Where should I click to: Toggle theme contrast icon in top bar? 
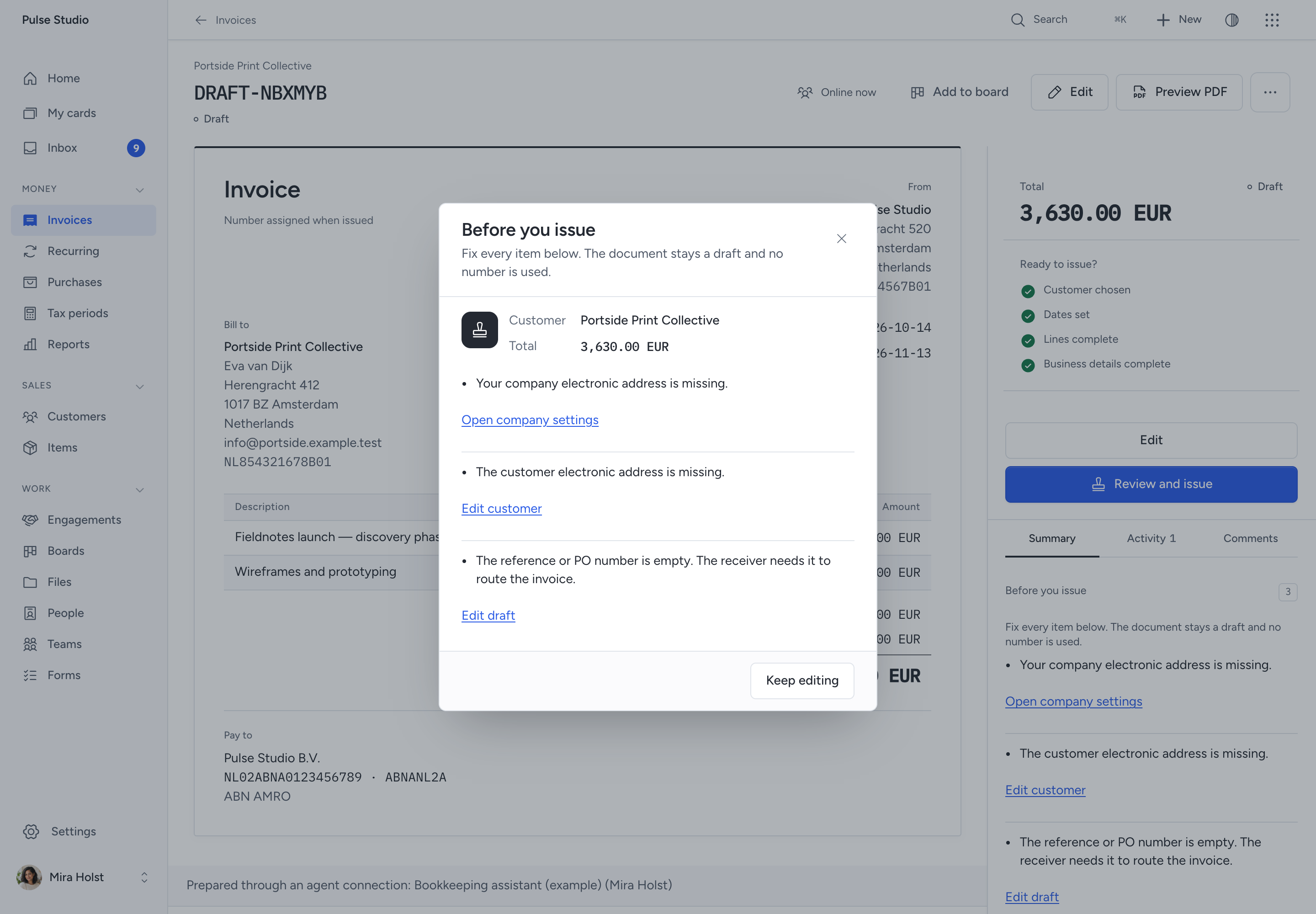point(1232,20)
